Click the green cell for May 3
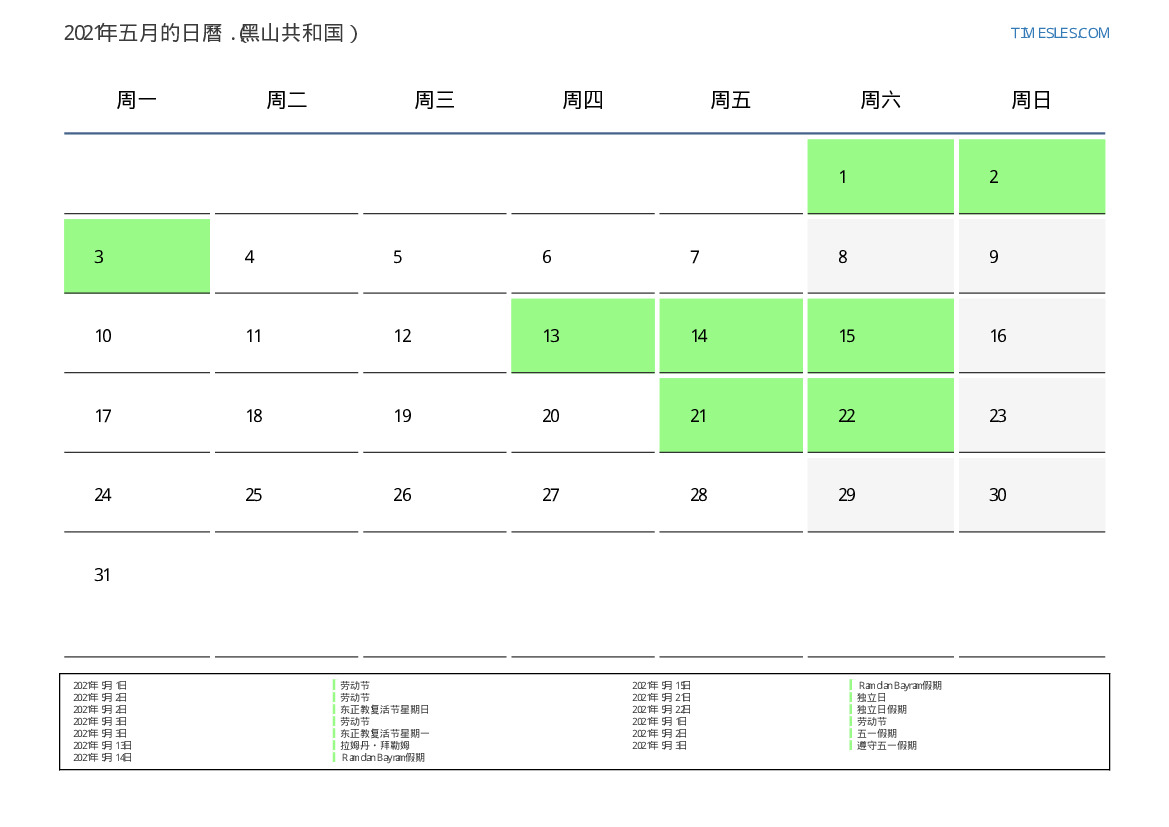This screenshot has width=1169, height=827. tap(137, 257)
